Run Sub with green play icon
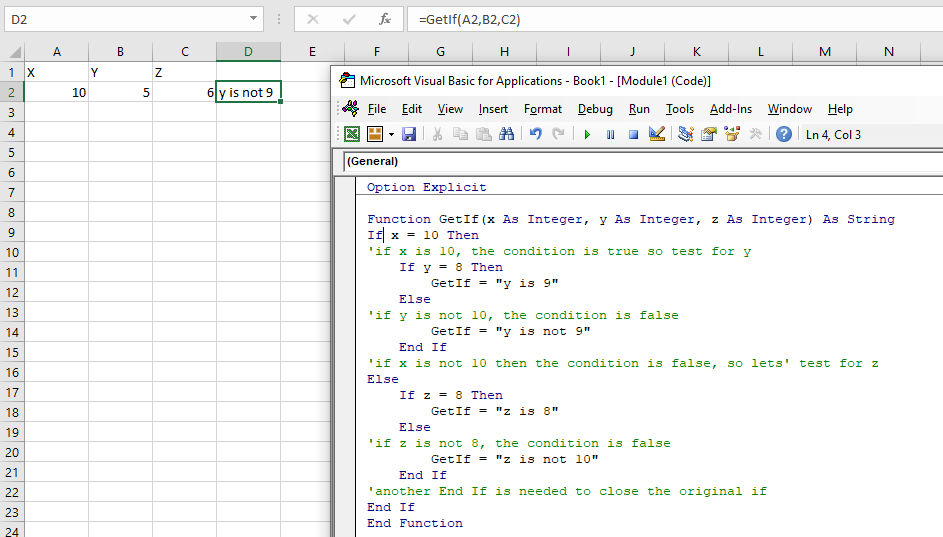The height and width of the screenshot is (537, 943). pos(587,135)
